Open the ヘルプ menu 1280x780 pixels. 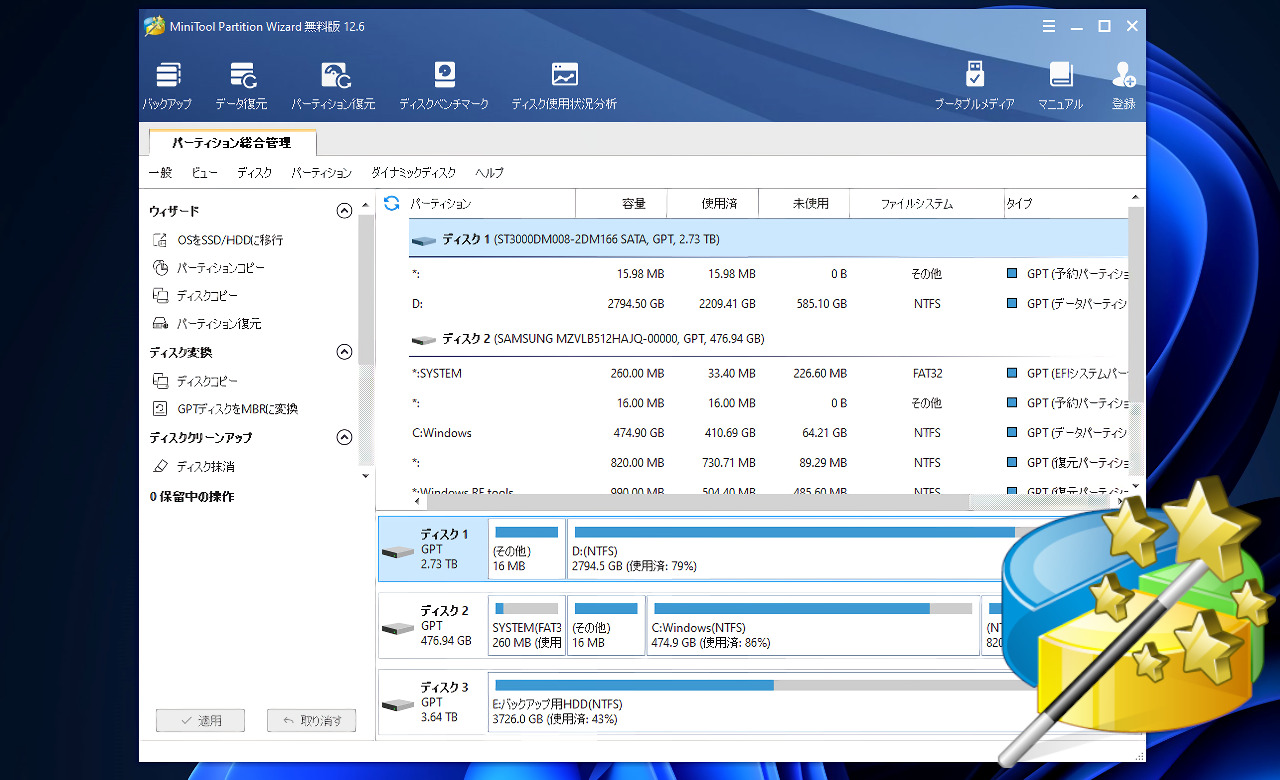[489, 173]
